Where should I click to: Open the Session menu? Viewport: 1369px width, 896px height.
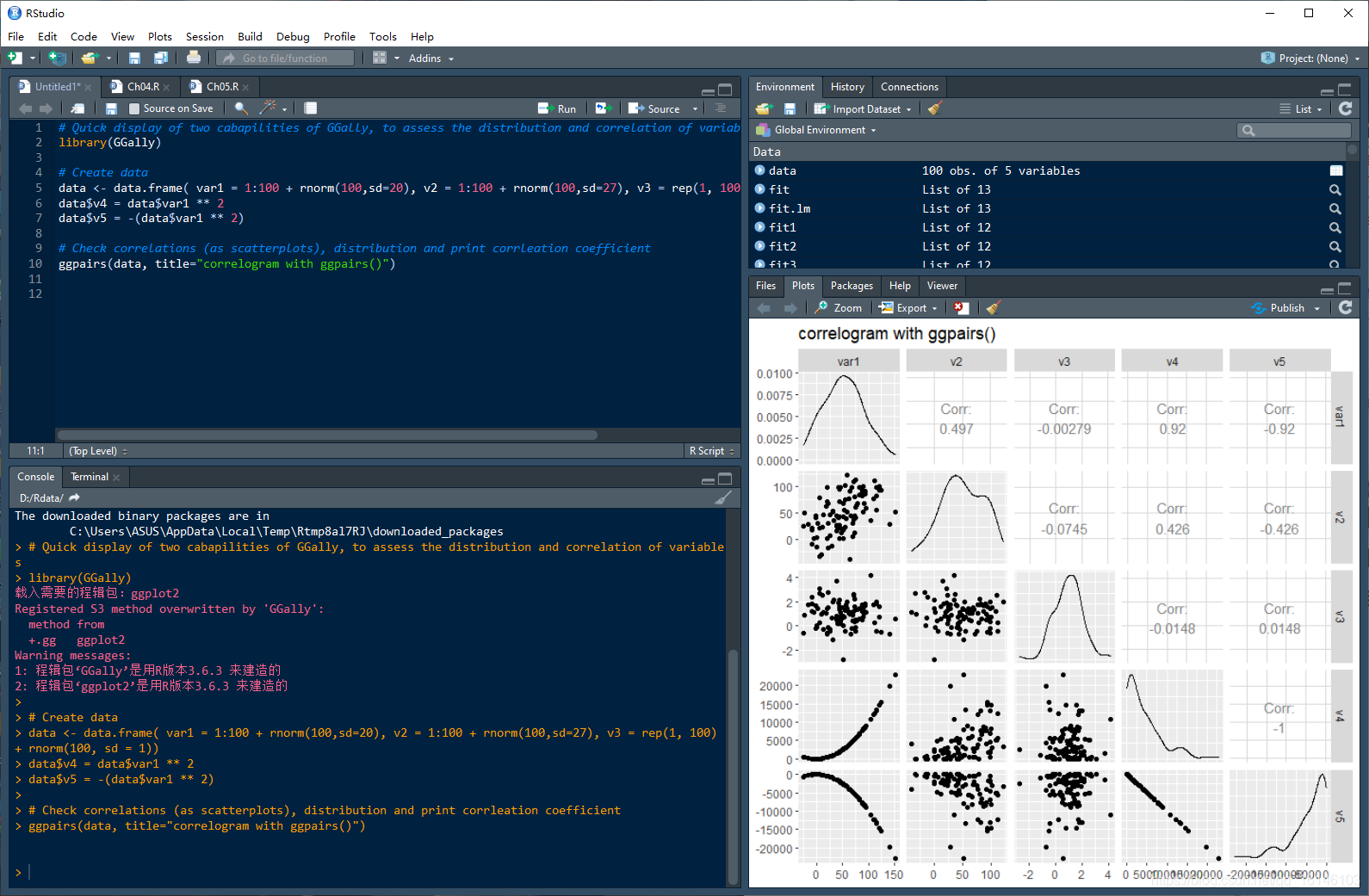click(x=205, y=36)
